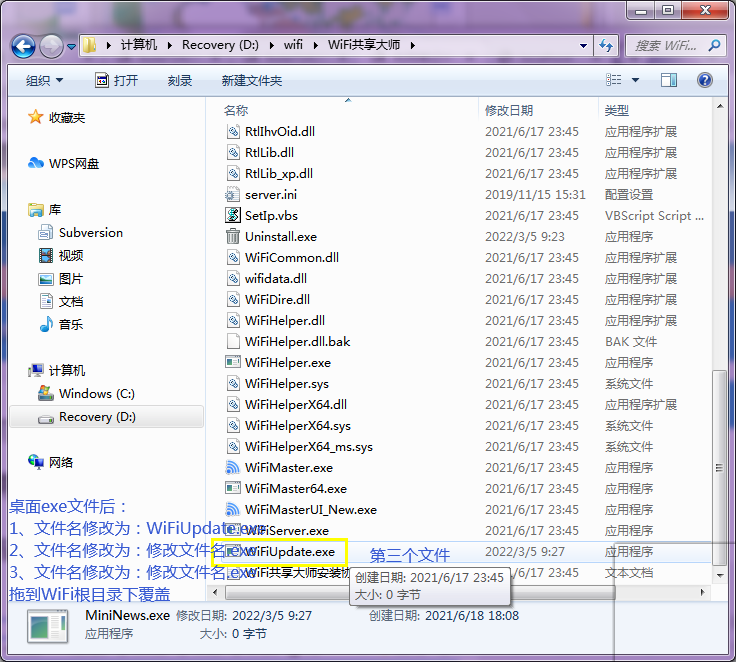Viewport: 736px width, 662px height.
Task: Select Recovery (D:) drive in sidebar
Action: click(x=107, y=417)
